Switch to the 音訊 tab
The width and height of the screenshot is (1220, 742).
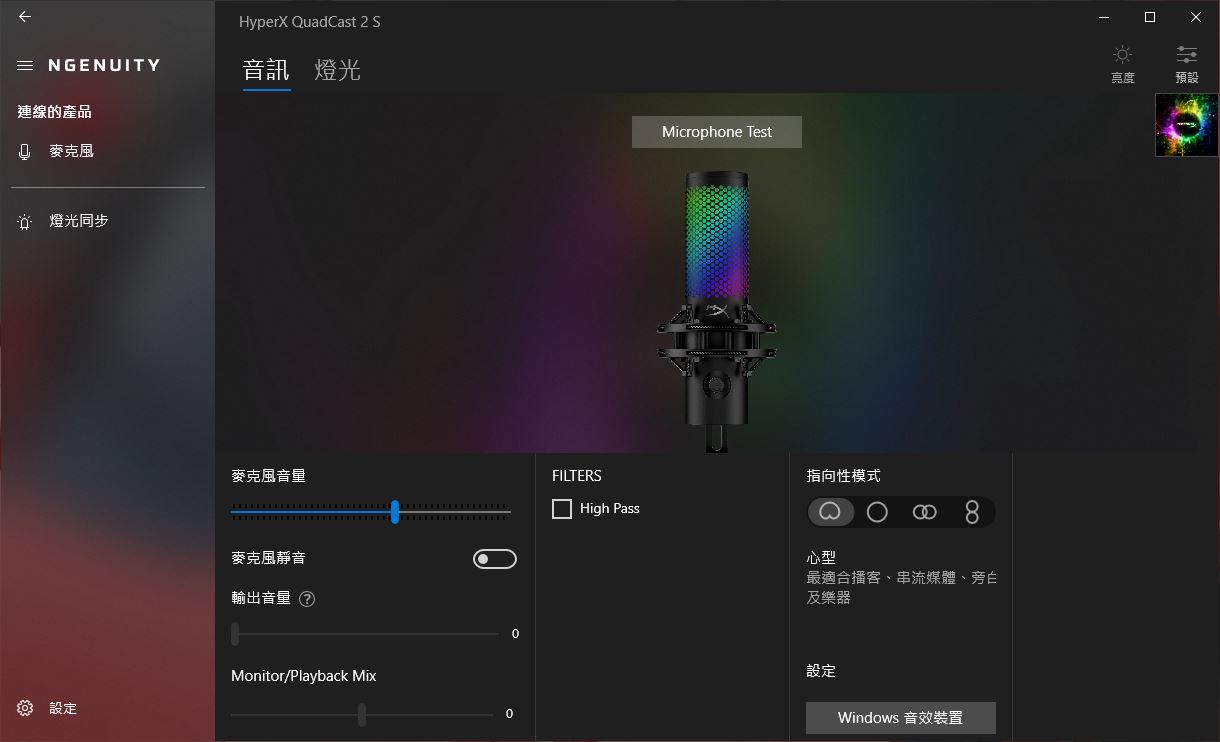266,70
